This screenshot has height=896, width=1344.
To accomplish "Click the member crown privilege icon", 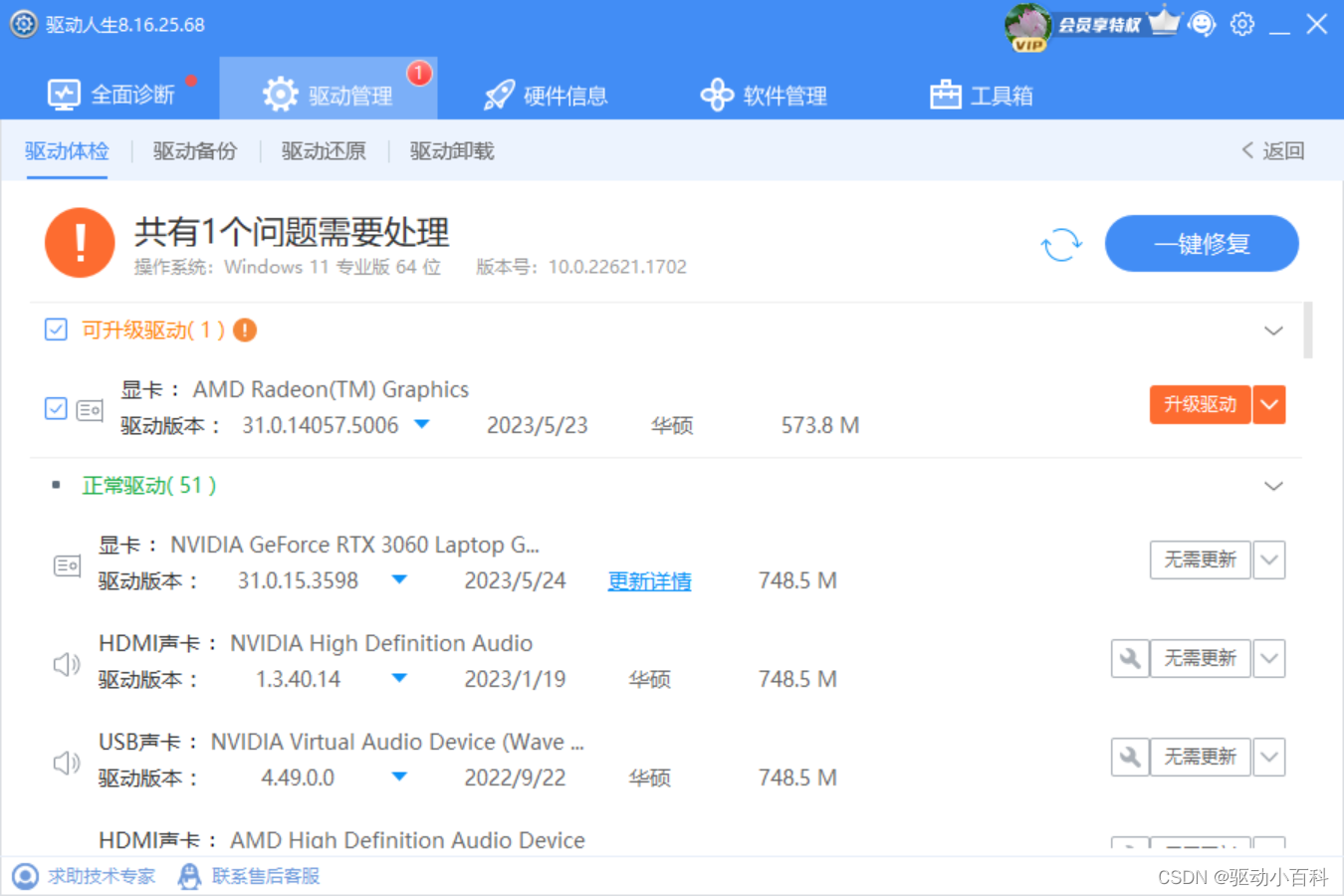I will point(1164,22).
